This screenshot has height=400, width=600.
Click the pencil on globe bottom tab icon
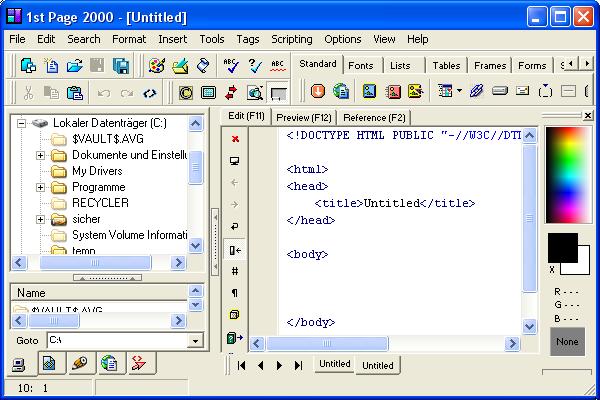[x=80, y=362]
